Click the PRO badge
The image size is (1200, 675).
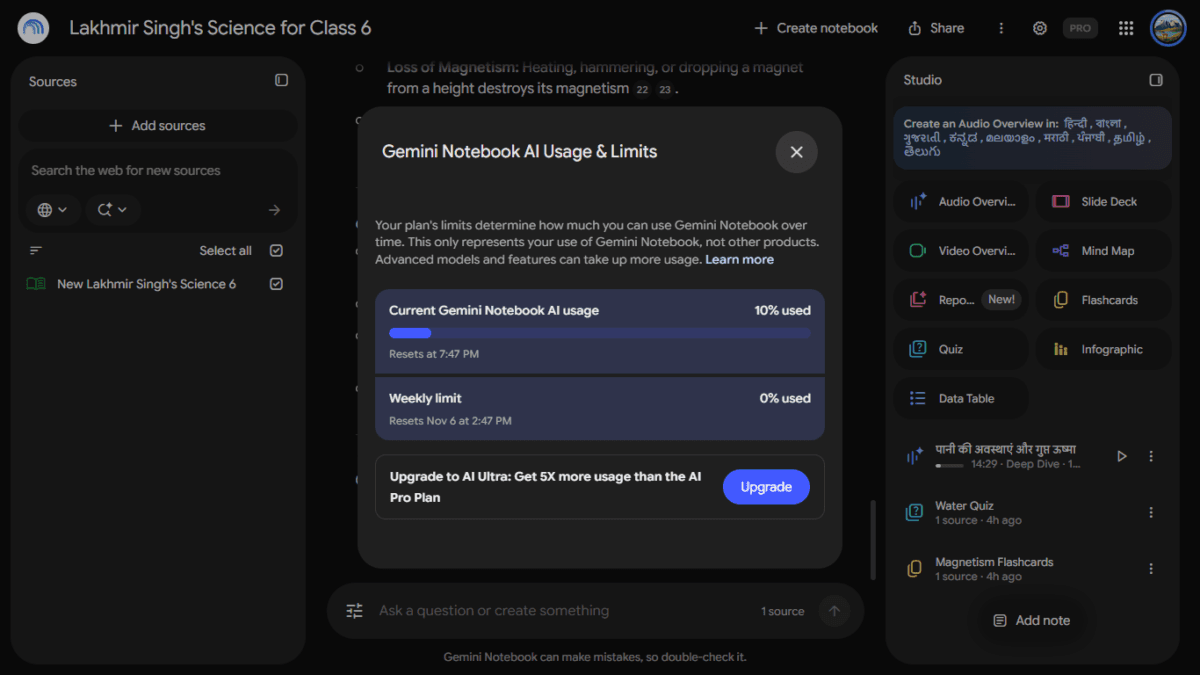(1080, 28)
